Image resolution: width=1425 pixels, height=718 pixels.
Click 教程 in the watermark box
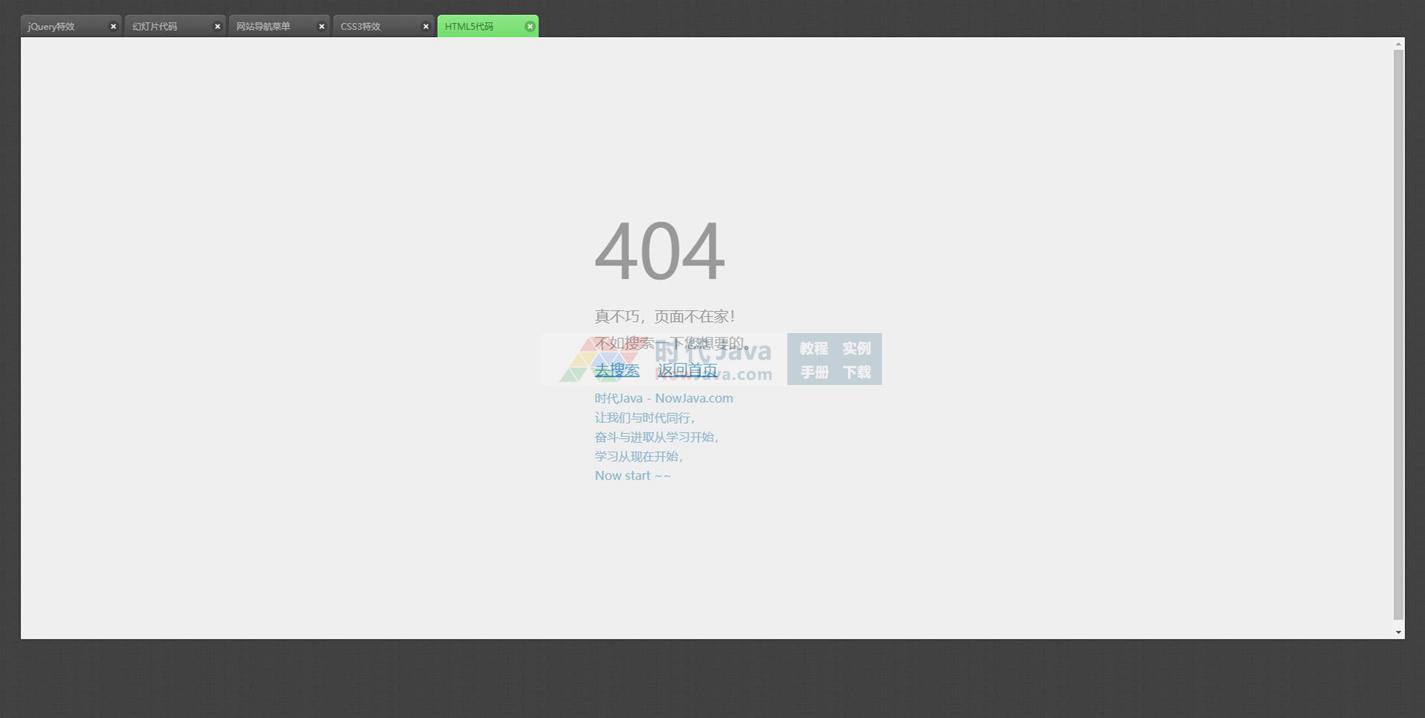[813, 348]
